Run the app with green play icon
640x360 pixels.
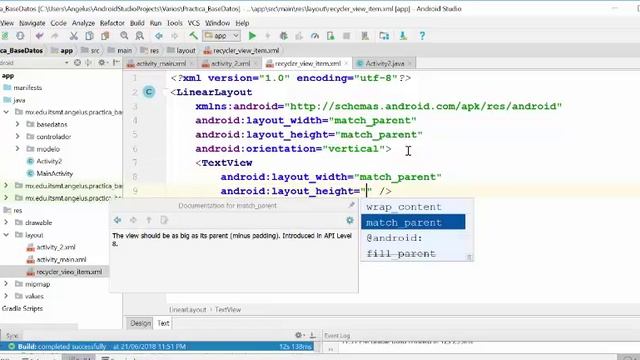click(252, 36)
